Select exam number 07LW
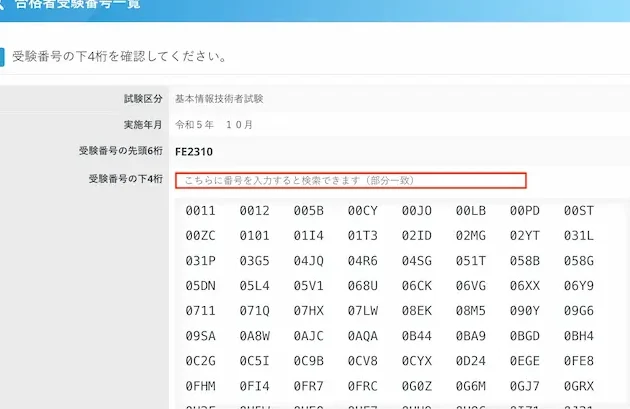This screenshot has width=630, height=409. coord(362,311)
